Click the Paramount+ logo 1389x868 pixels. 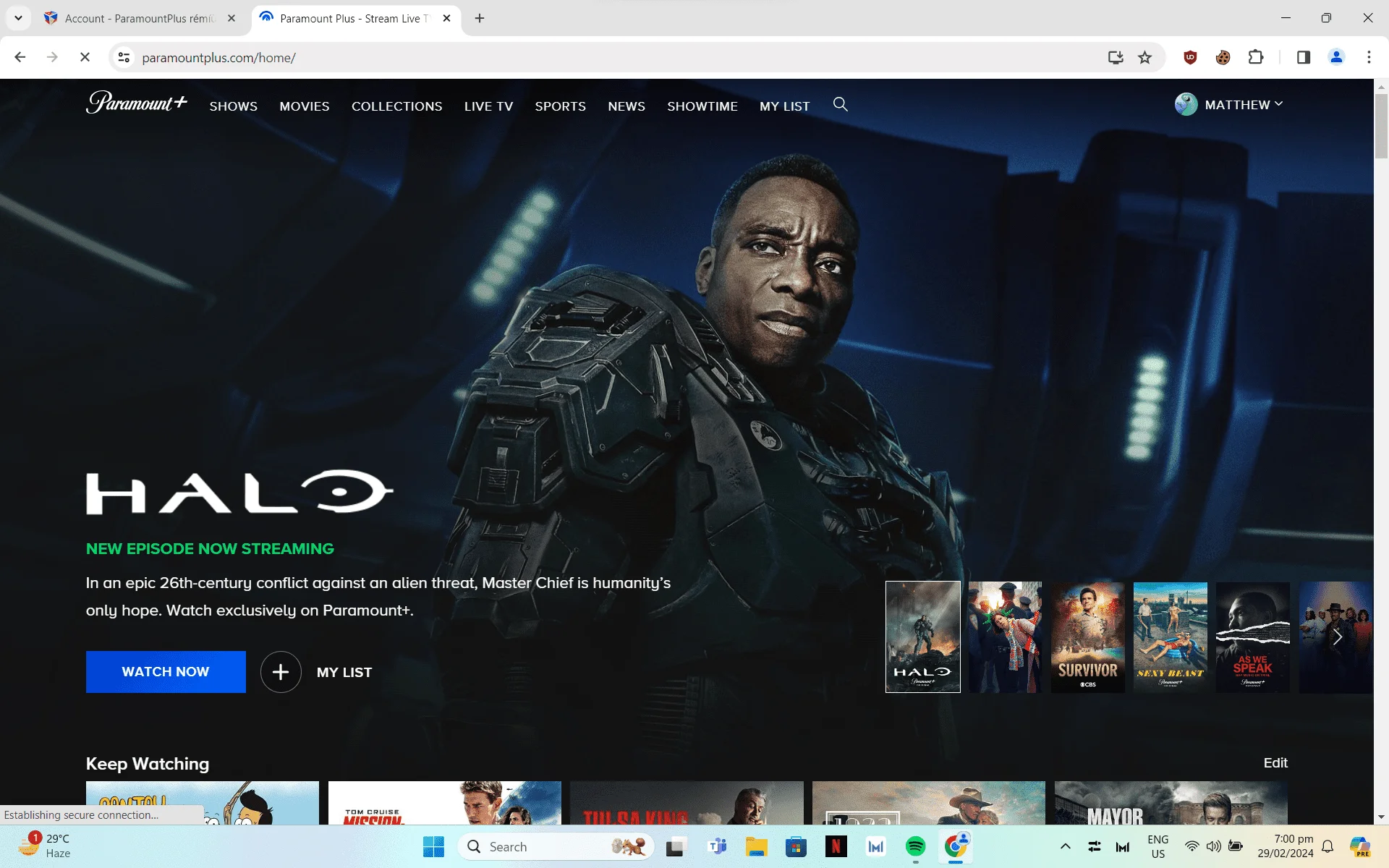(137, 103)
